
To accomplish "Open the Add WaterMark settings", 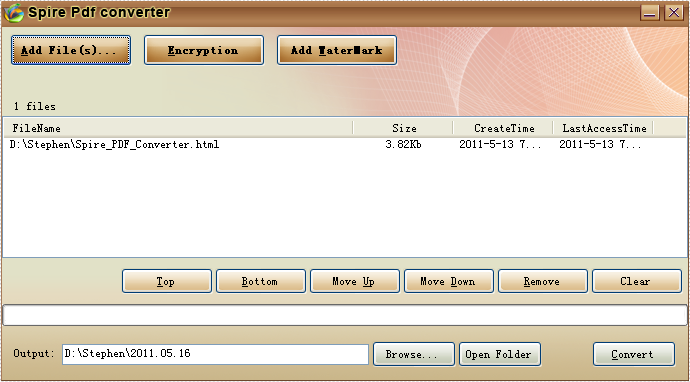I will [x=337, y=50].
